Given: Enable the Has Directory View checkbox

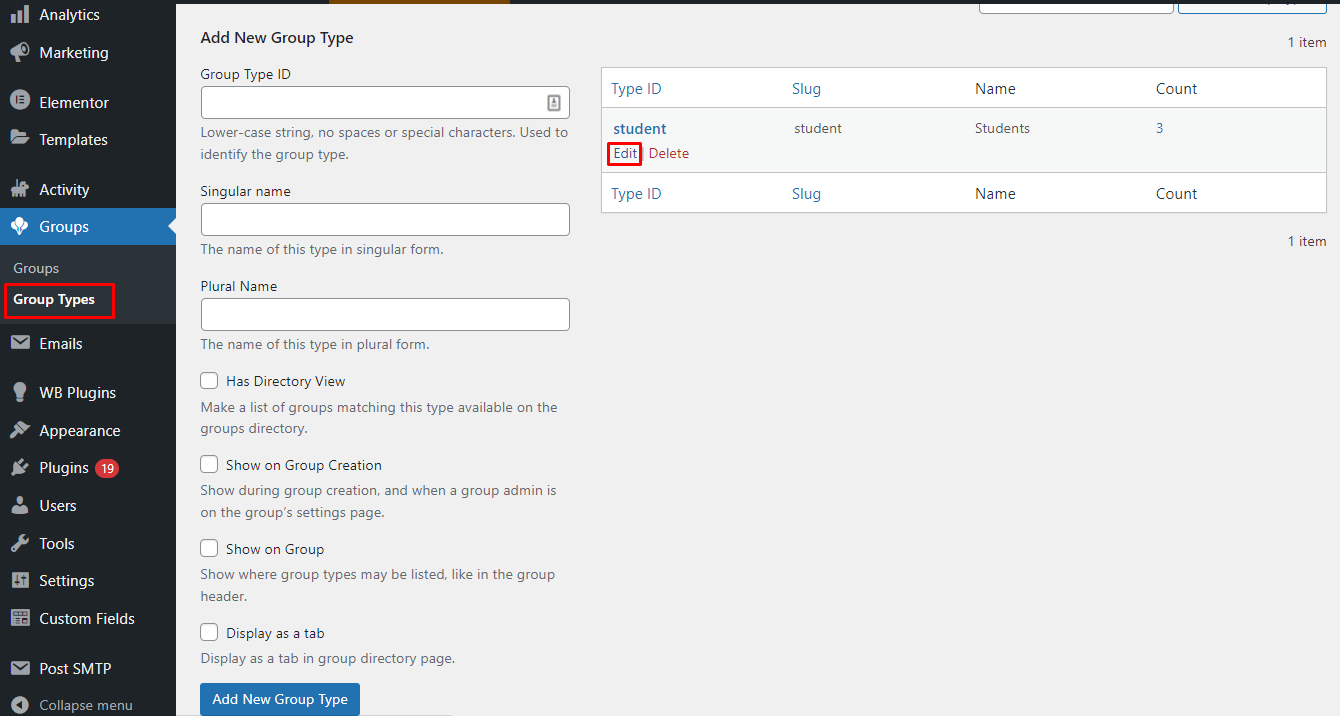Looking at the screenshot, I should (209, 381).
